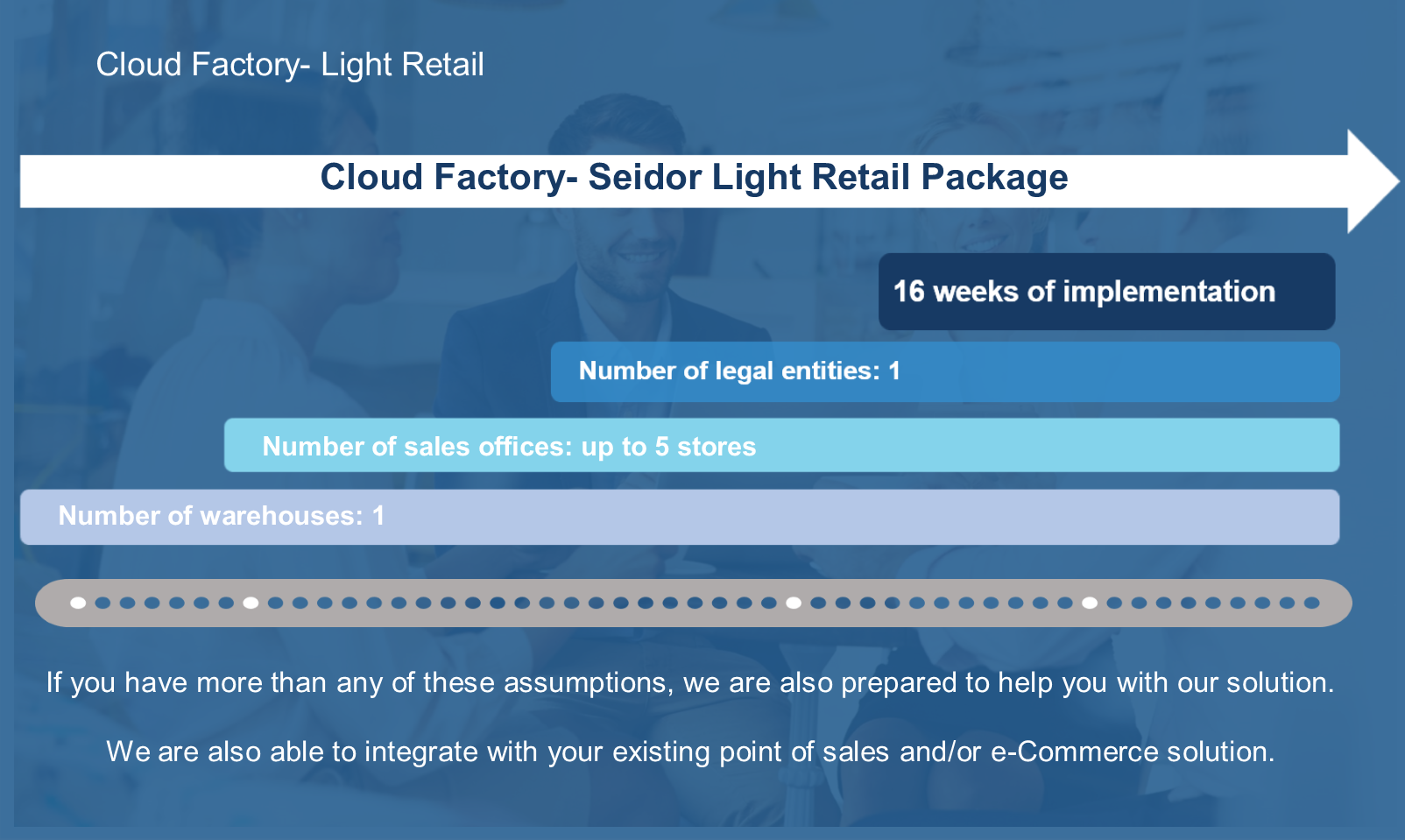Viewport: 1405px width, 840px height.
Task: Click the blue dot right after first white dot
Action: (x=102, y=603)
